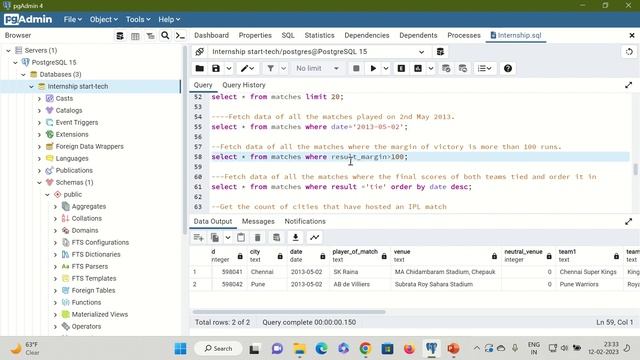Image resolution: width=640 pixels, height=360 pixels.
Task: Expand the Casts node
Action: click(39, 99)
